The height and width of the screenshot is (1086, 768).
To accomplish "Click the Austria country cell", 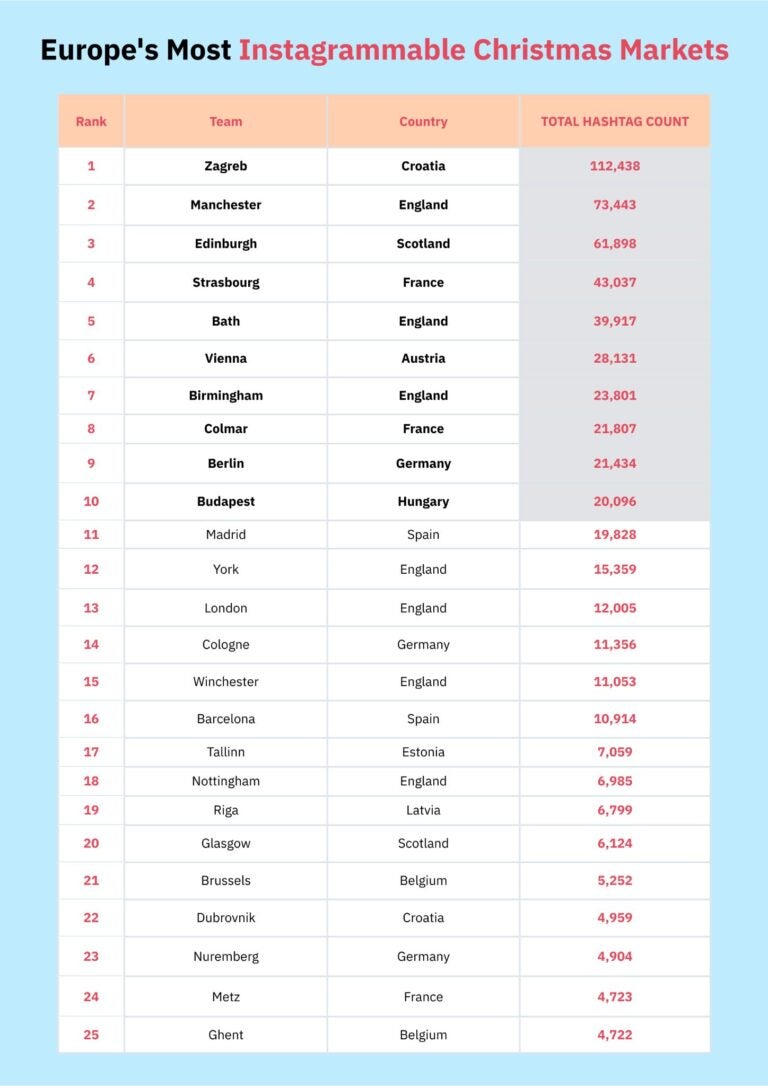I will pyautogui.click(x=423, y=359).
